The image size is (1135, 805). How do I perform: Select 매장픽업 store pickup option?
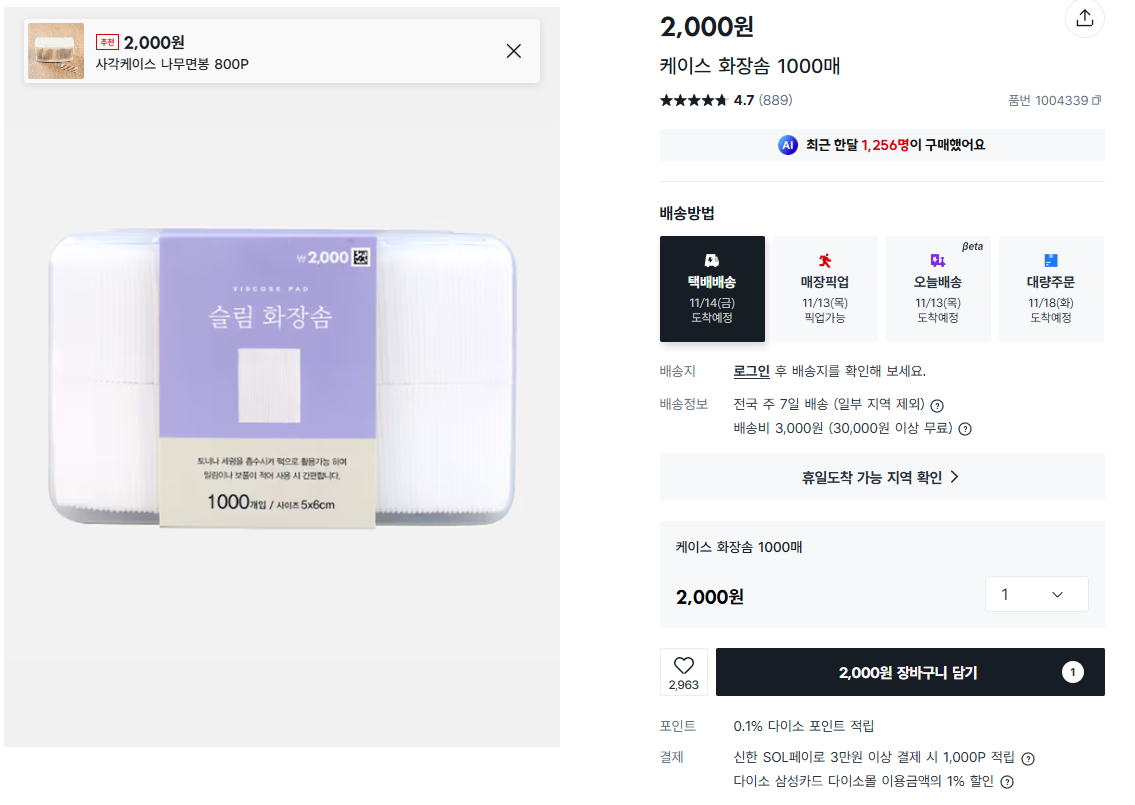click(825, 289)
